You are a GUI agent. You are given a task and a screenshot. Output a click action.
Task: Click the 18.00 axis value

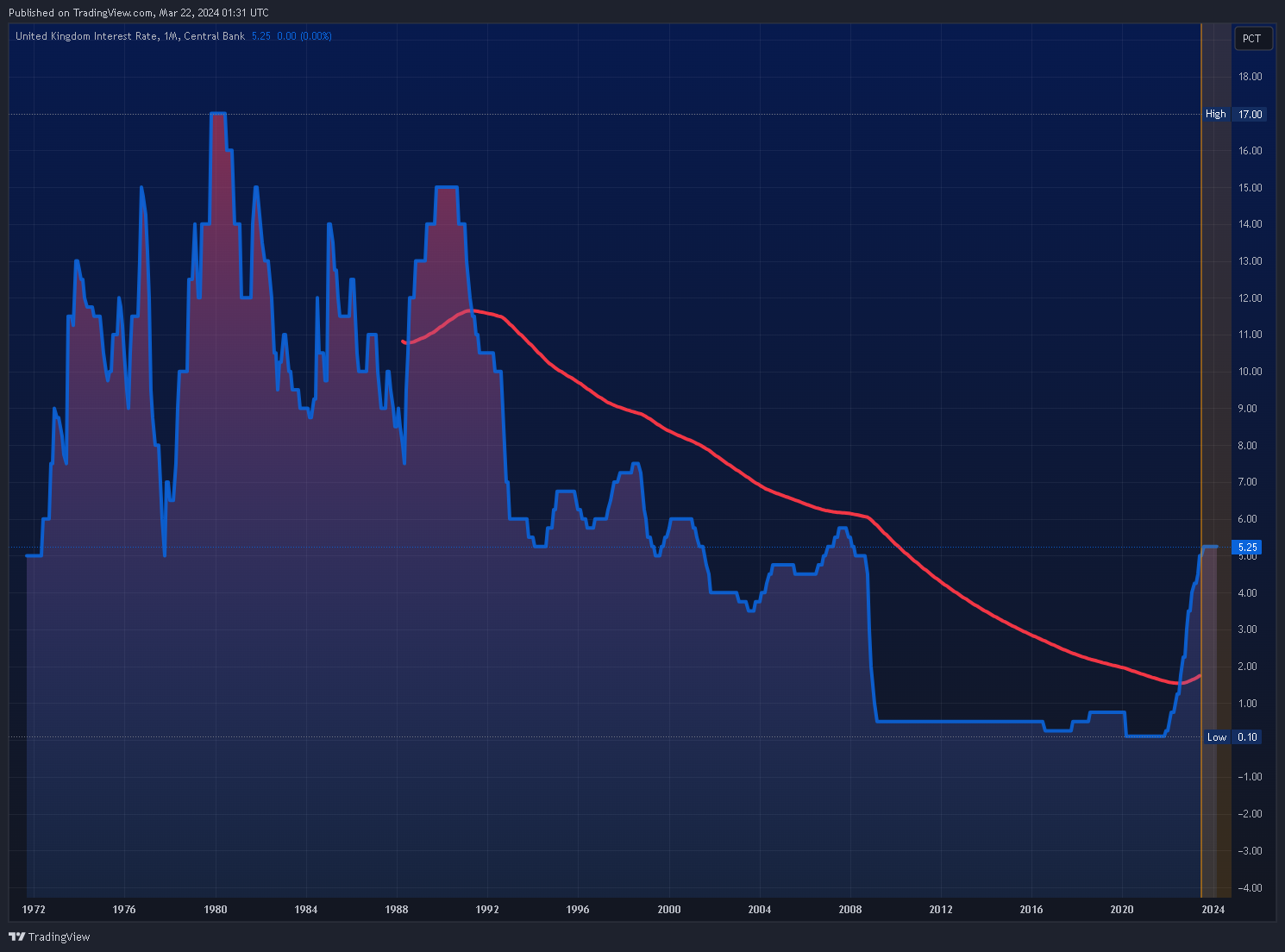(1250, 77)
